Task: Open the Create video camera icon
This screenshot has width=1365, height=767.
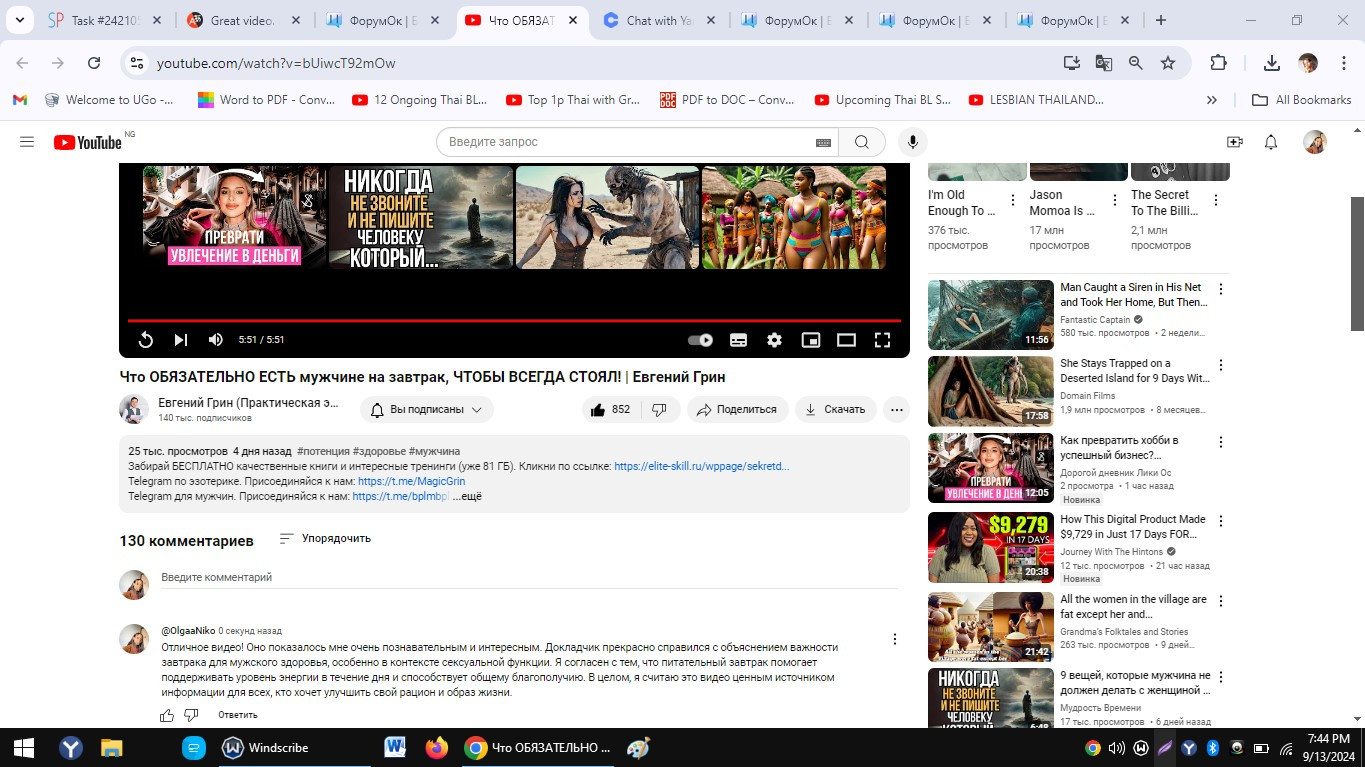Action: [x=1235, y=142]
